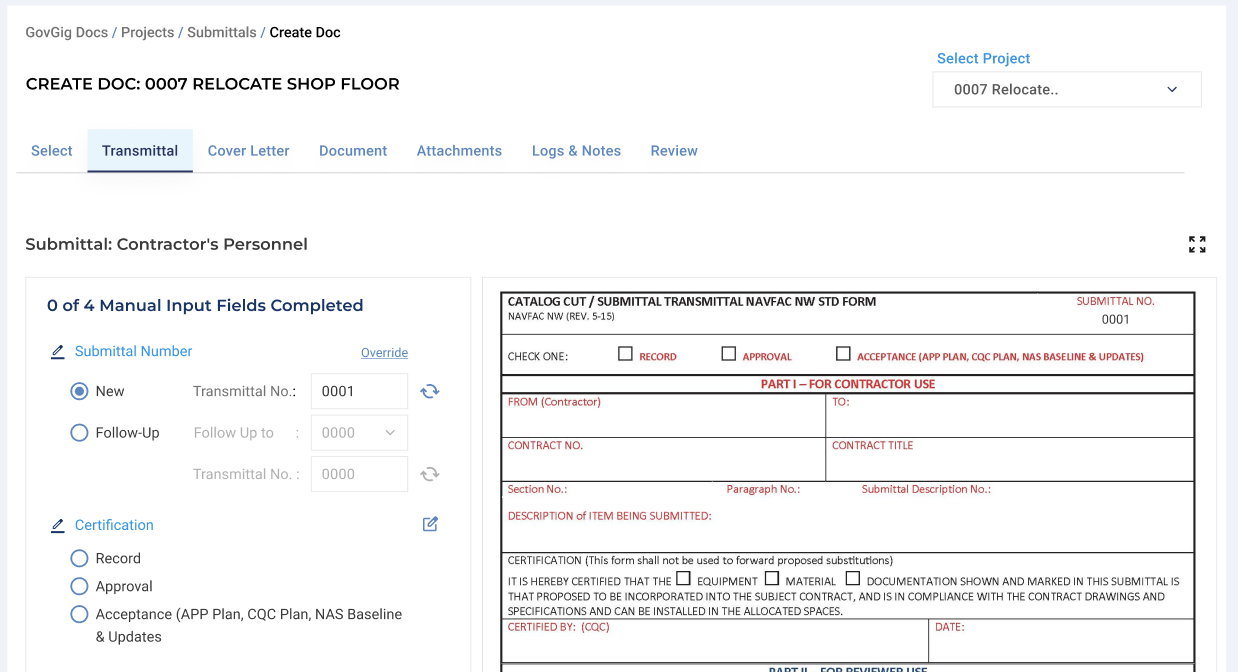The width and height of the screenshot is (1238, 672).
Task: Click the Override link
Action: pos(384,353)
